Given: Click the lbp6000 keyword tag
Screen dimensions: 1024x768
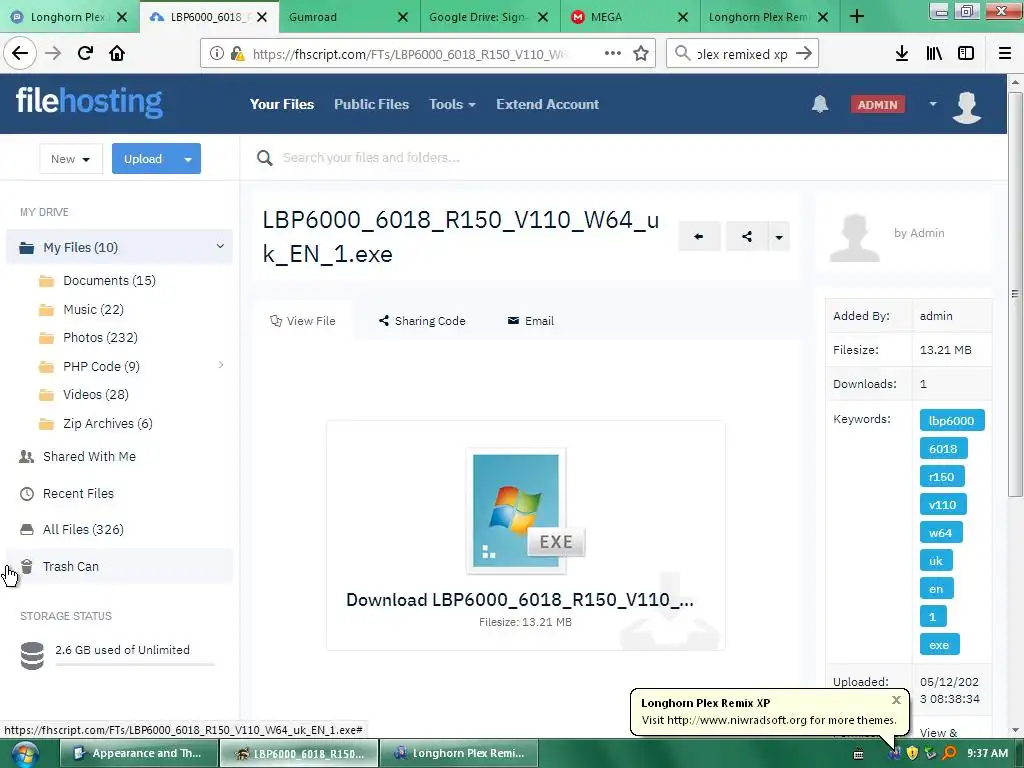Looking at the screenshot, I should [x=952, y=421].
